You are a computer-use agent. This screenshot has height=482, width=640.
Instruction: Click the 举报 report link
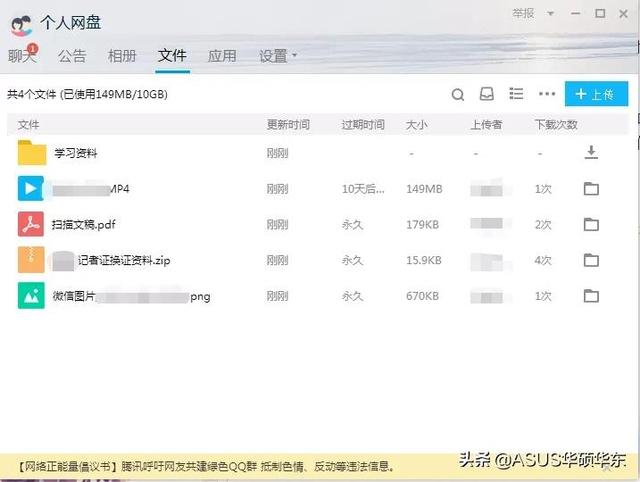tap(522, 14)
